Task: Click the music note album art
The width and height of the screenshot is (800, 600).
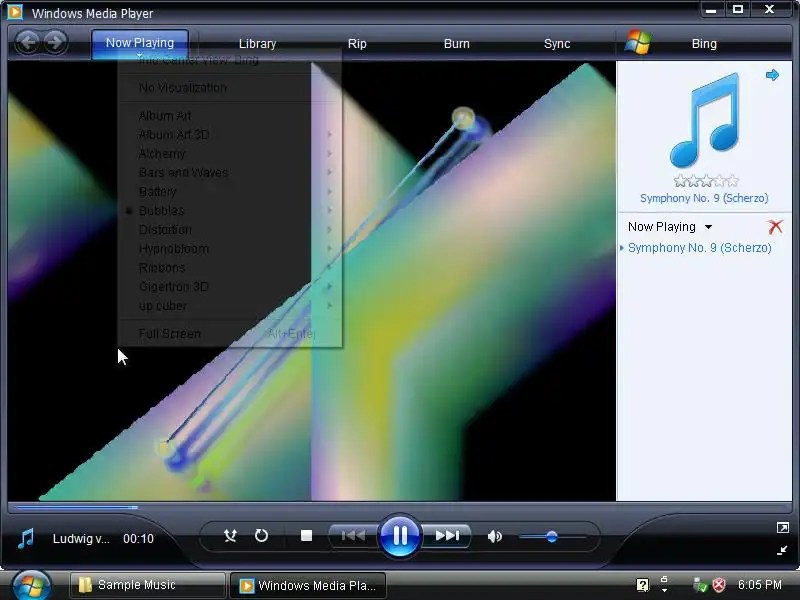Action: point(705,120)
